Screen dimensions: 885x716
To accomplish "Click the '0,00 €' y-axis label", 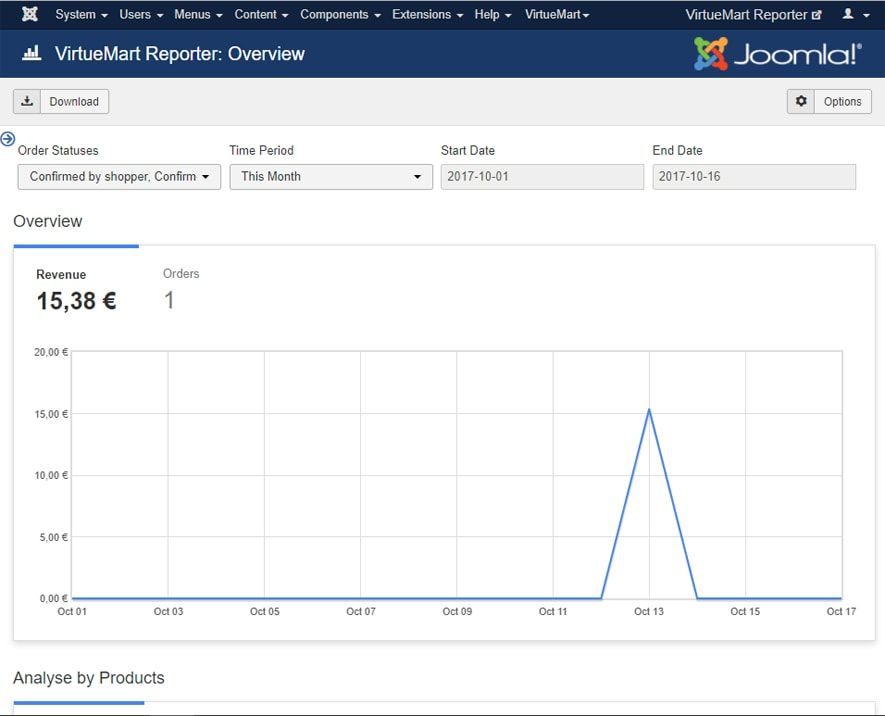I will pos(54,599).
